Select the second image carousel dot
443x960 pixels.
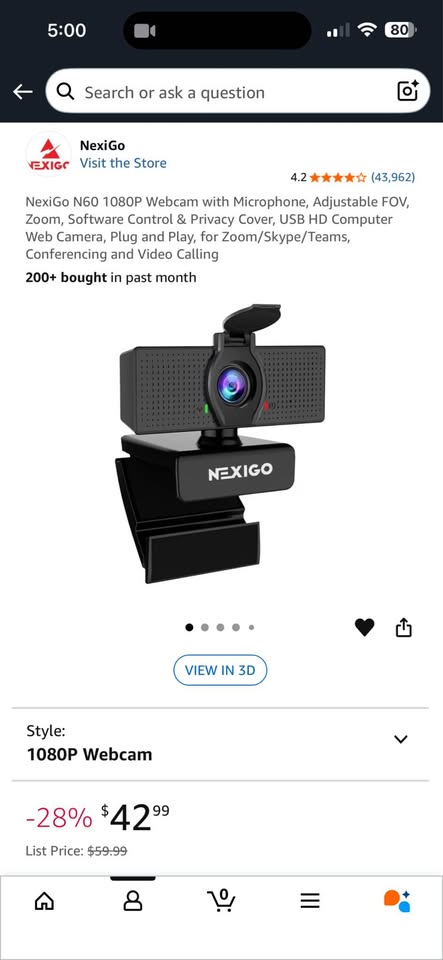205,627
